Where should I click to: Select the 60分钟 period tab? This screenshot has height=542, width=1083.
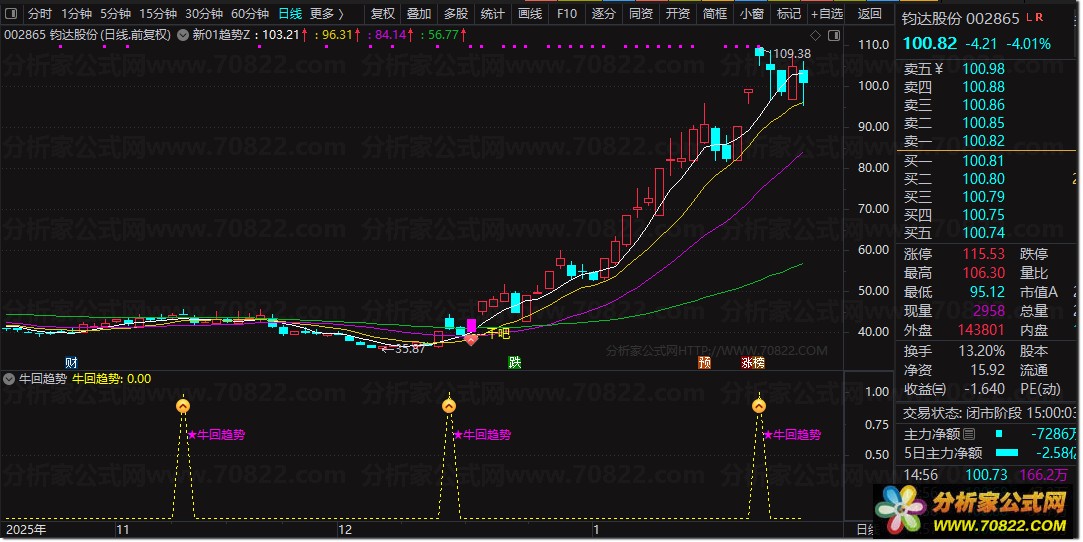[249, 13]
